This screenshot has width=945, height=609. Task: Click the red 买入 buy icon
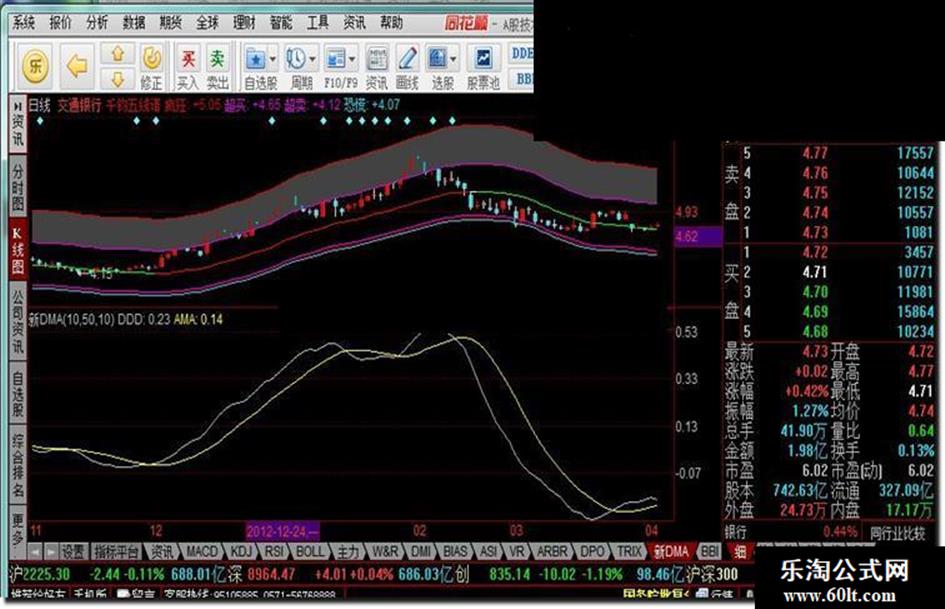pos(187,67)
